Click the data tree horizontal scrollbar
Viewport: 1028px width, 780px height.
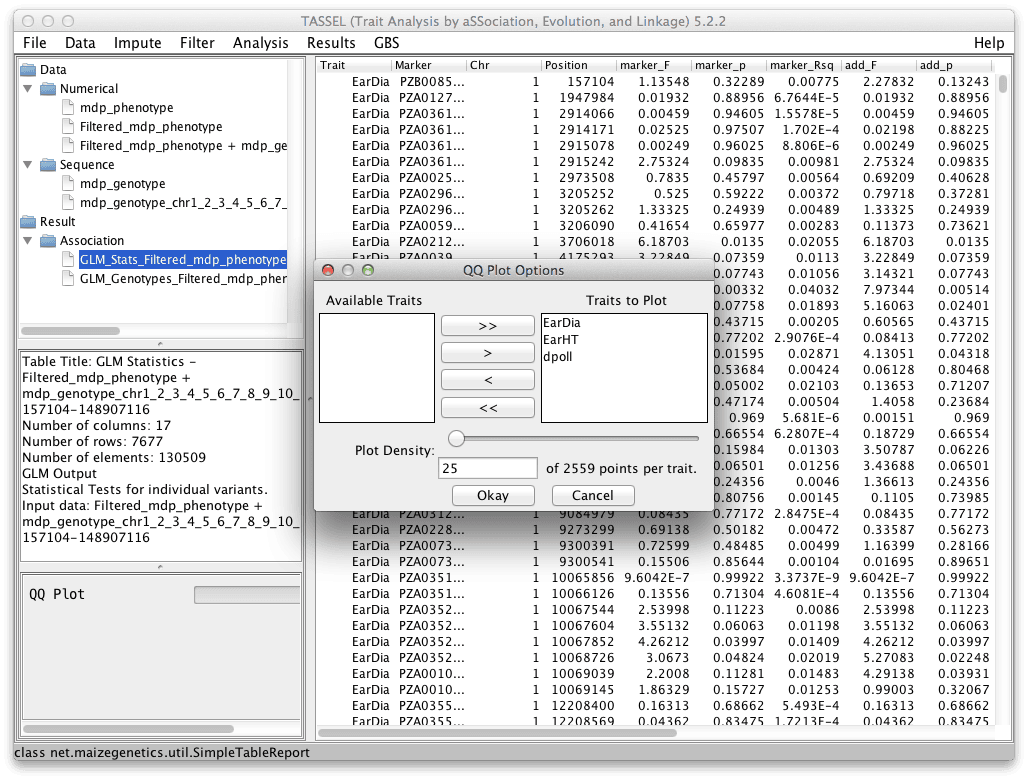point(70,331)
